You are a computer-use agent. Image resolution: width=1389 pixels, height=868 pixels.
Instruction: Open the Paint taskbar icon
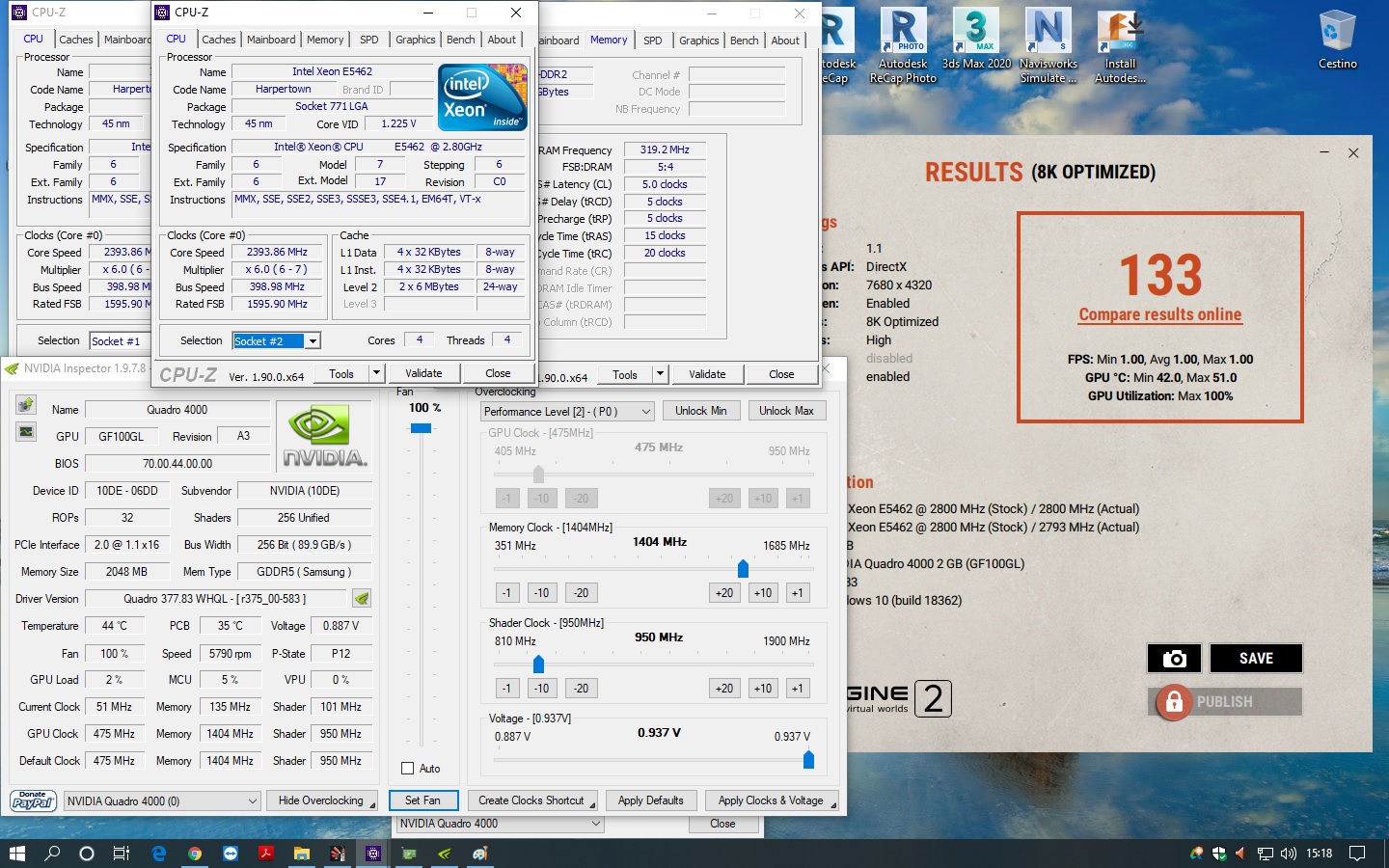pyautogui.click(x=480, y=853)
